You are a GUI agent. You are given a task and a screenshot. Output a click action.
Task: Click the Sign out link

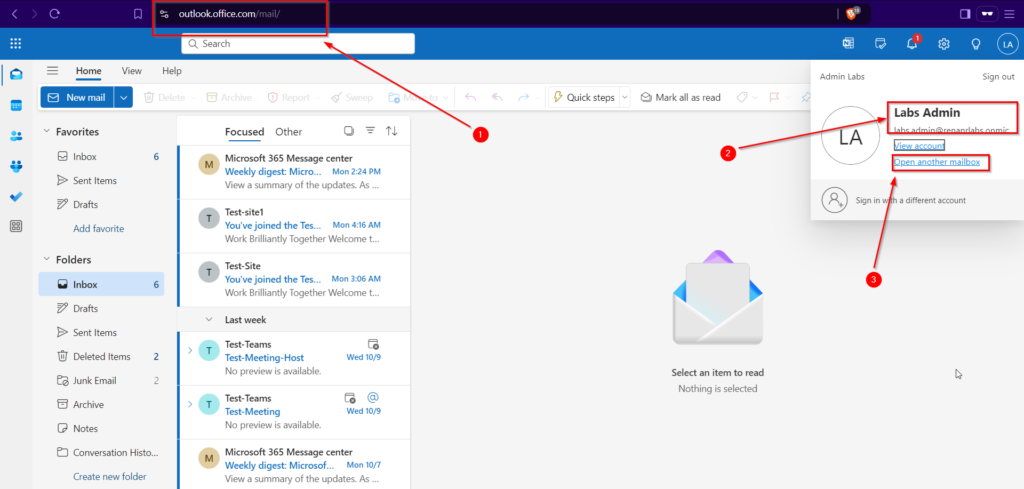[x=999, y=76]
